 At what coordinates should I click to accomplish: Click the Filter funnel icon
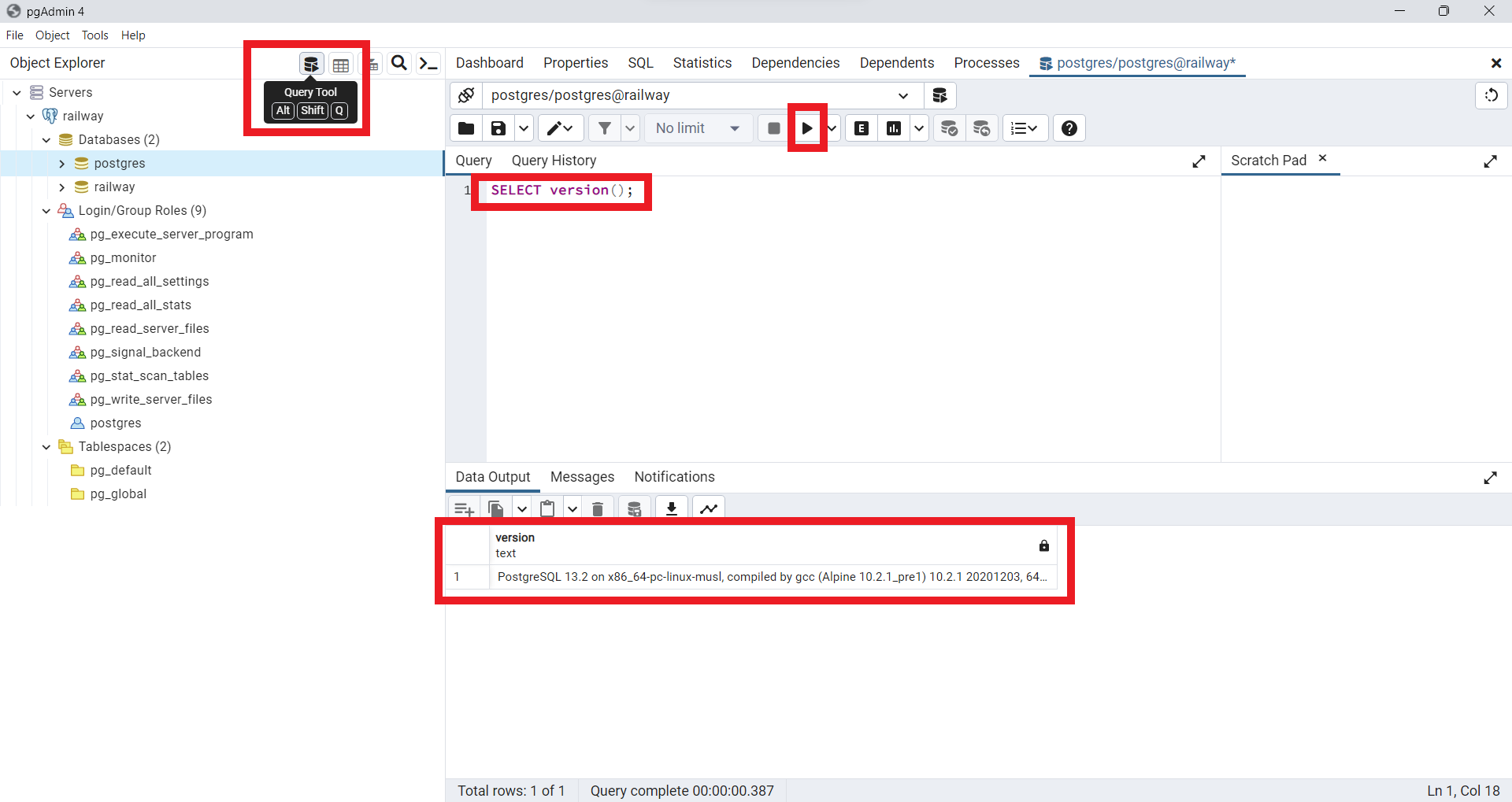[605, 128]
